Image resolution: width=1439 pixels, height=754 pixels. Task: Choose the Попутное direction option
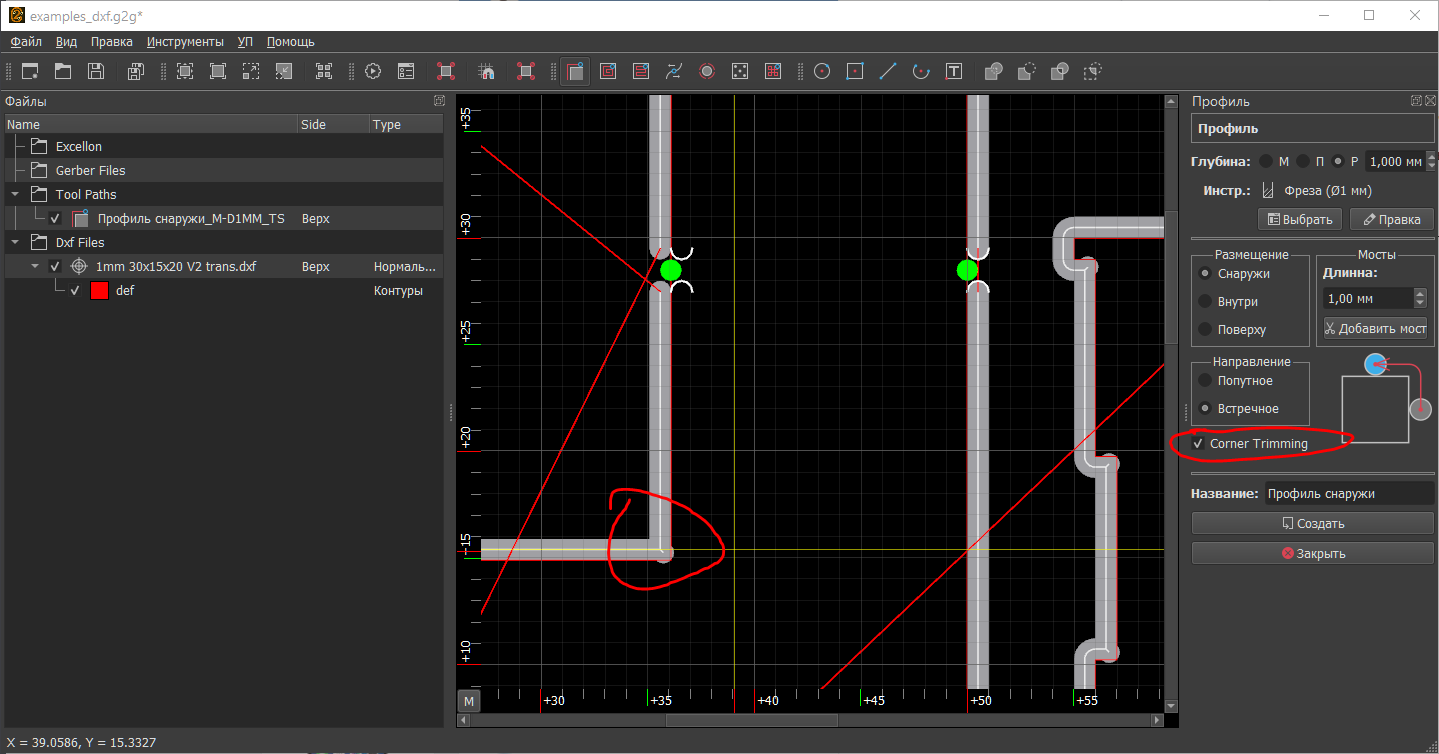coord(1205,381)
